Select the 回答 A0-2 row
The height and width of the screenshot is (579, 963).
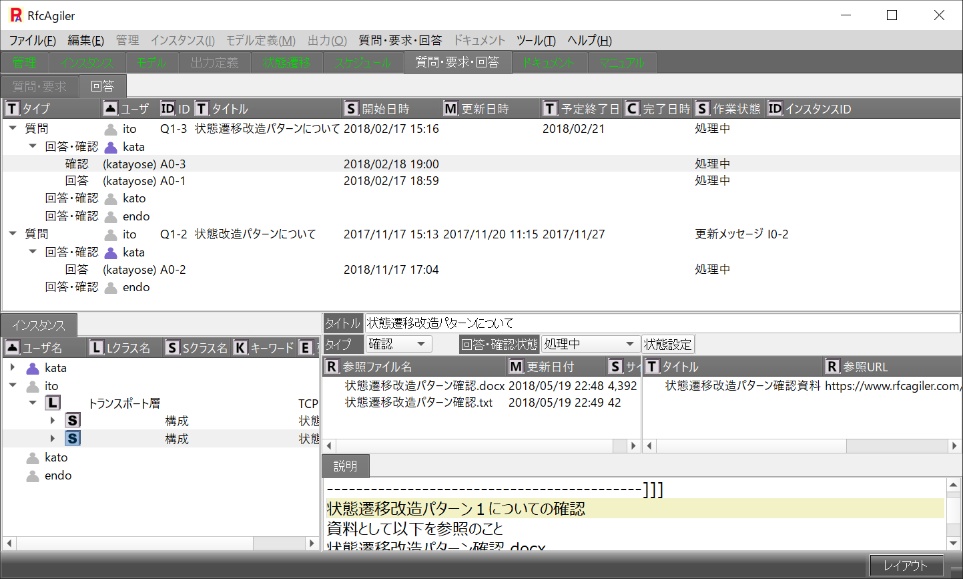pyautogui.click(x=481, y=270)
